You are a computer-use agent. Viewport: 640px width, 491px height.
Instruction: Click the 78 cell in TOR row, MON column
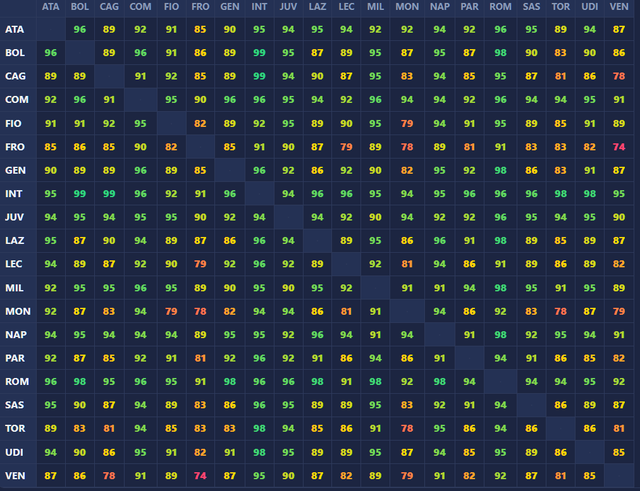[x=407, y=429]
